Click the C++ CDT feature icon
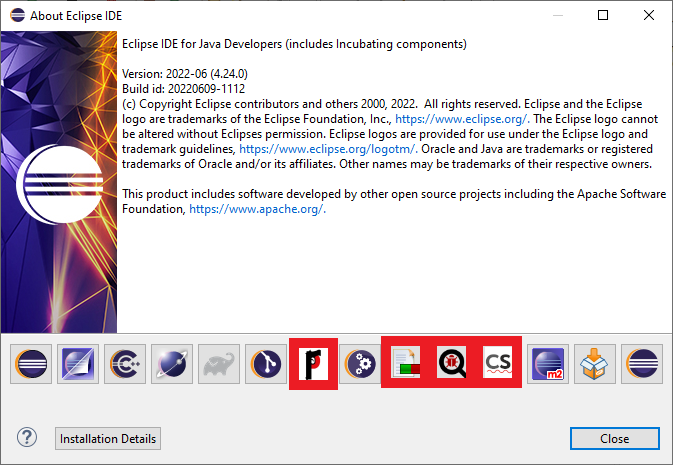The image size is (673, 465). click(x=125, y=364)
